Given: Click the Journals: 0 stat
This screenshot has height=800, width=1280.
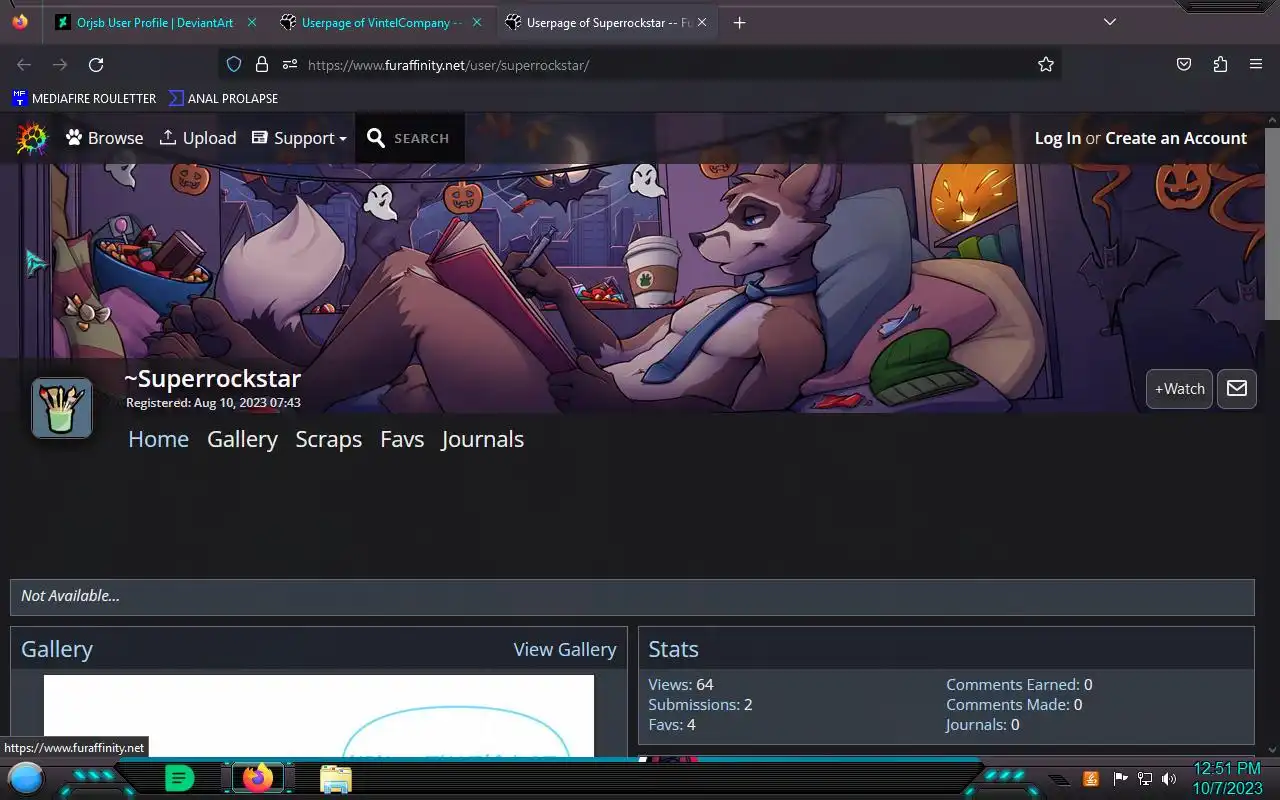Looking at the screenshot, I should [x=983, y=725].
